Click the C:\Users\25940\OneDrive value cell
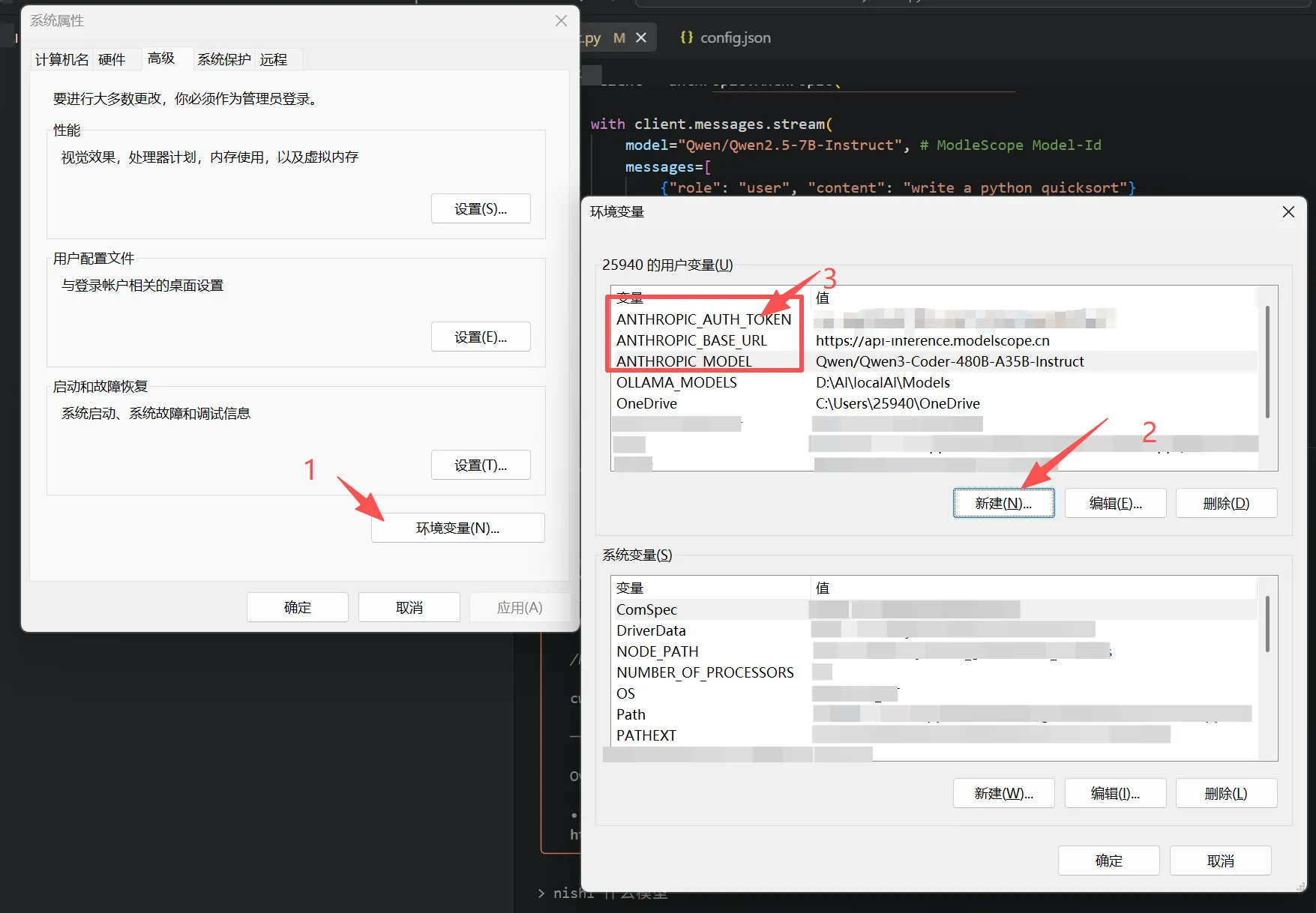The height and width of the screenshot is (913, 1316). [x=898, y=403]
